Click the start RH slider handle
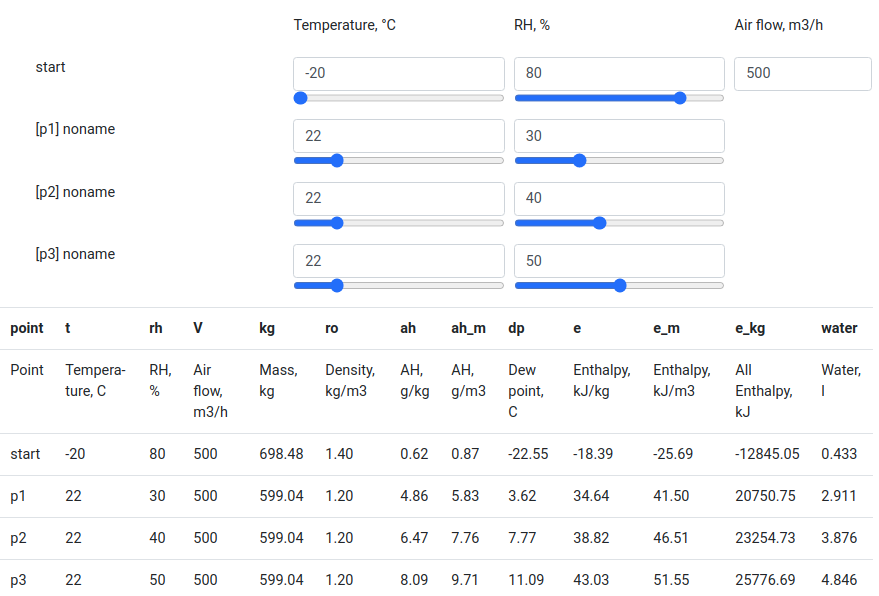This screenshot has width=879, height=596. pos(681,98)
